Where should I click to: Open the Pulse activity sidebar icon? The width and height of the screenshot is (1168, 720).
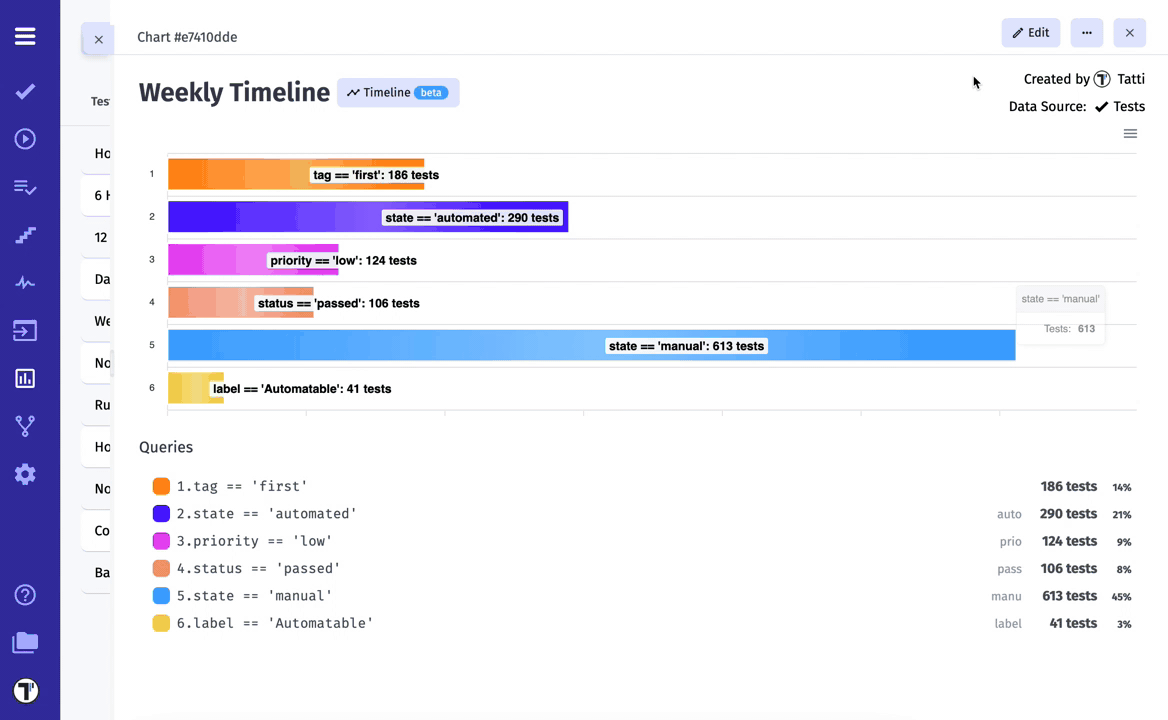25,283
